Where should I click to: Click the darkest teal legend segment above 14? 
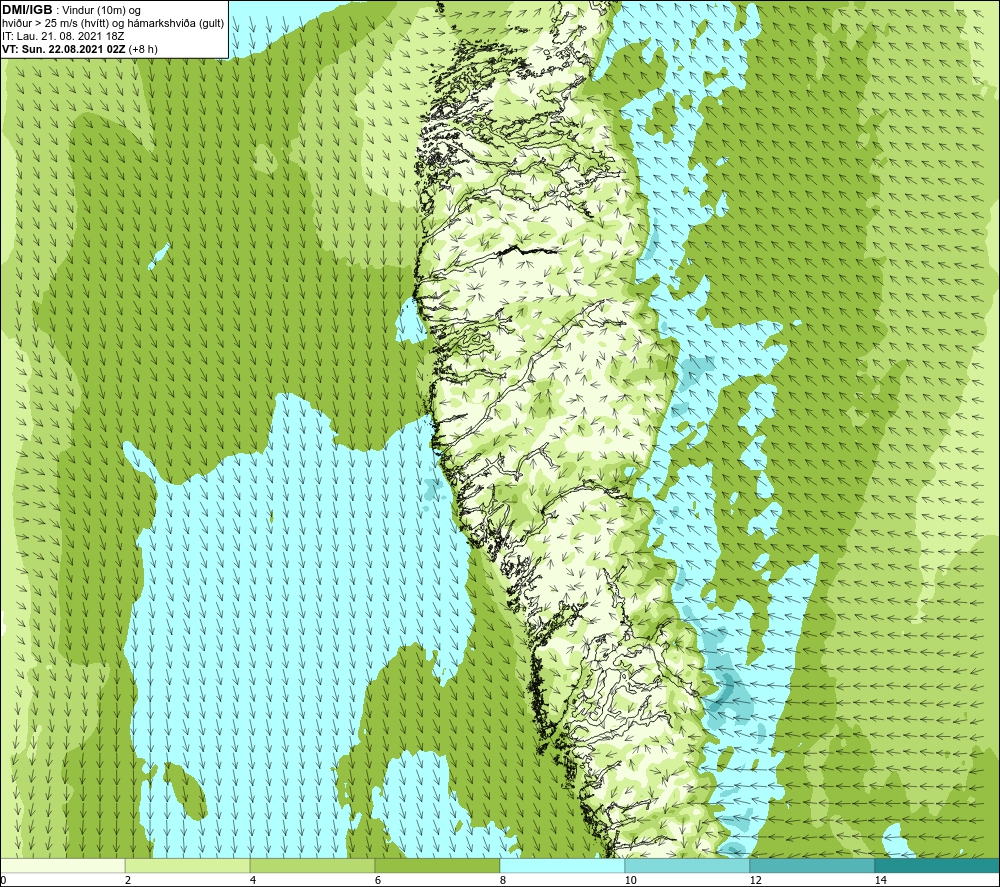pyautogui.click(x=937, y=865)
